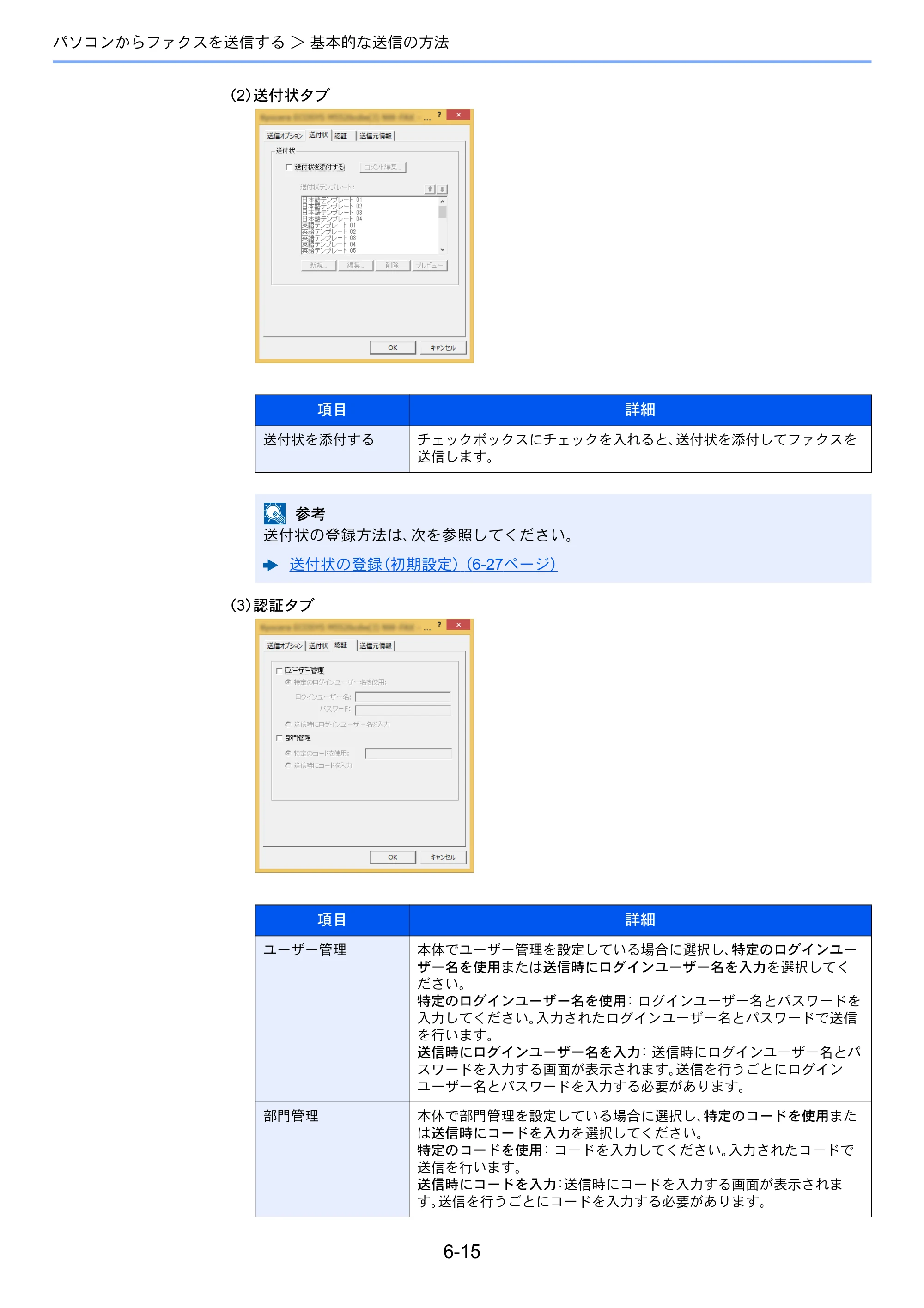Screen dimensions: 924x1308
Task: Click キャンセル in the lower authentication dialog
Action: tap(443, 857)
